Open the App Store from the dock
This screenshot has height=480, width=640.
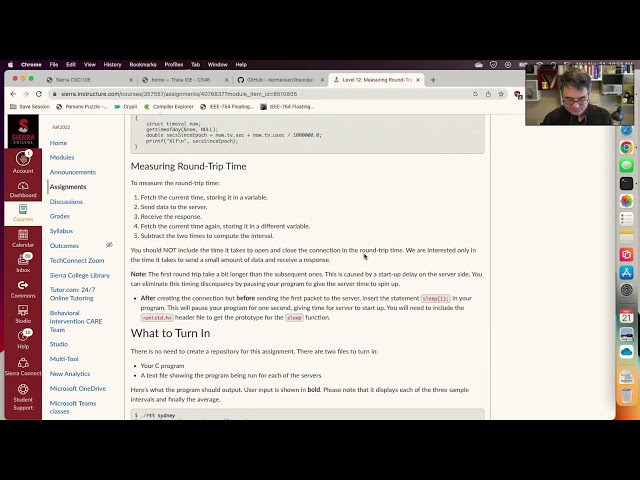click(627, 272)
